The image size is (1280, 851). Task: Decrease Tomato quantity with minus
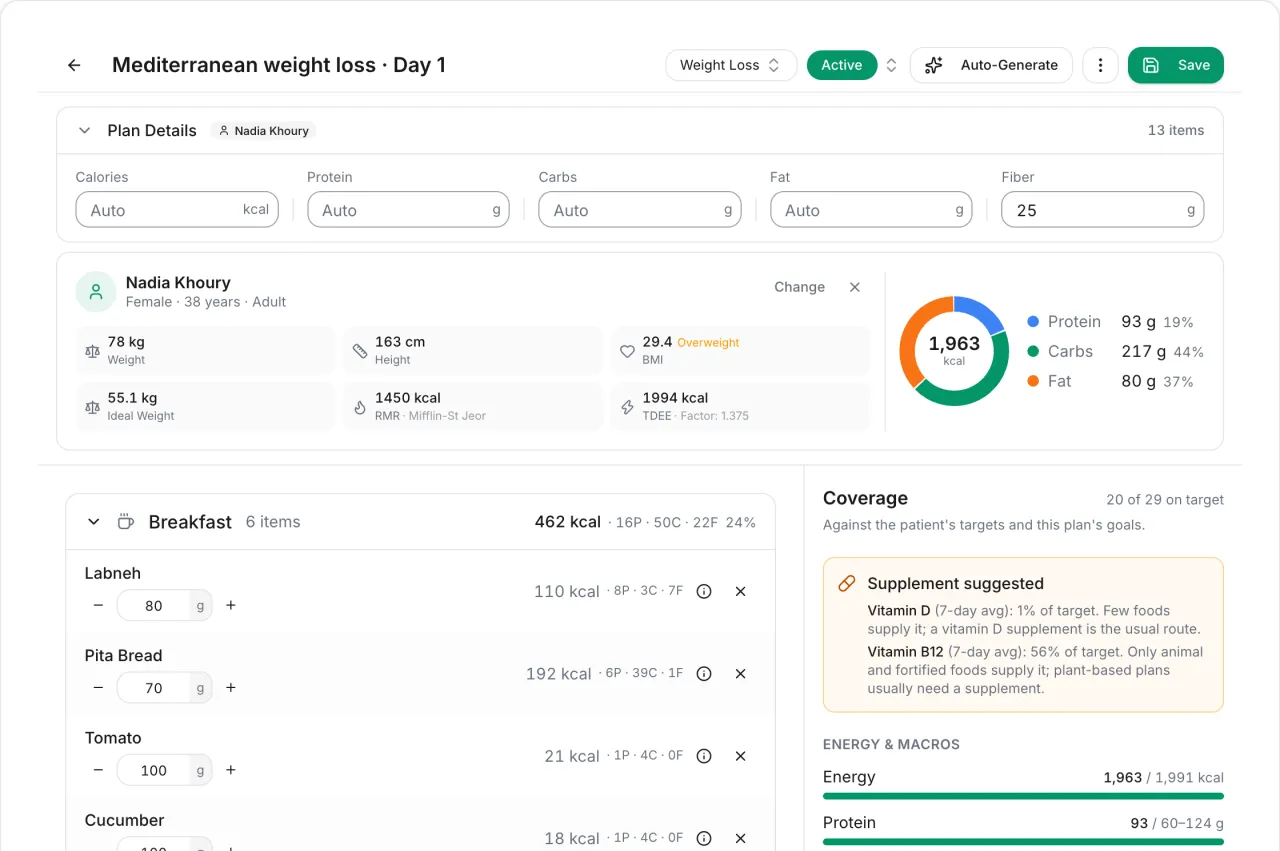point(98,770)
